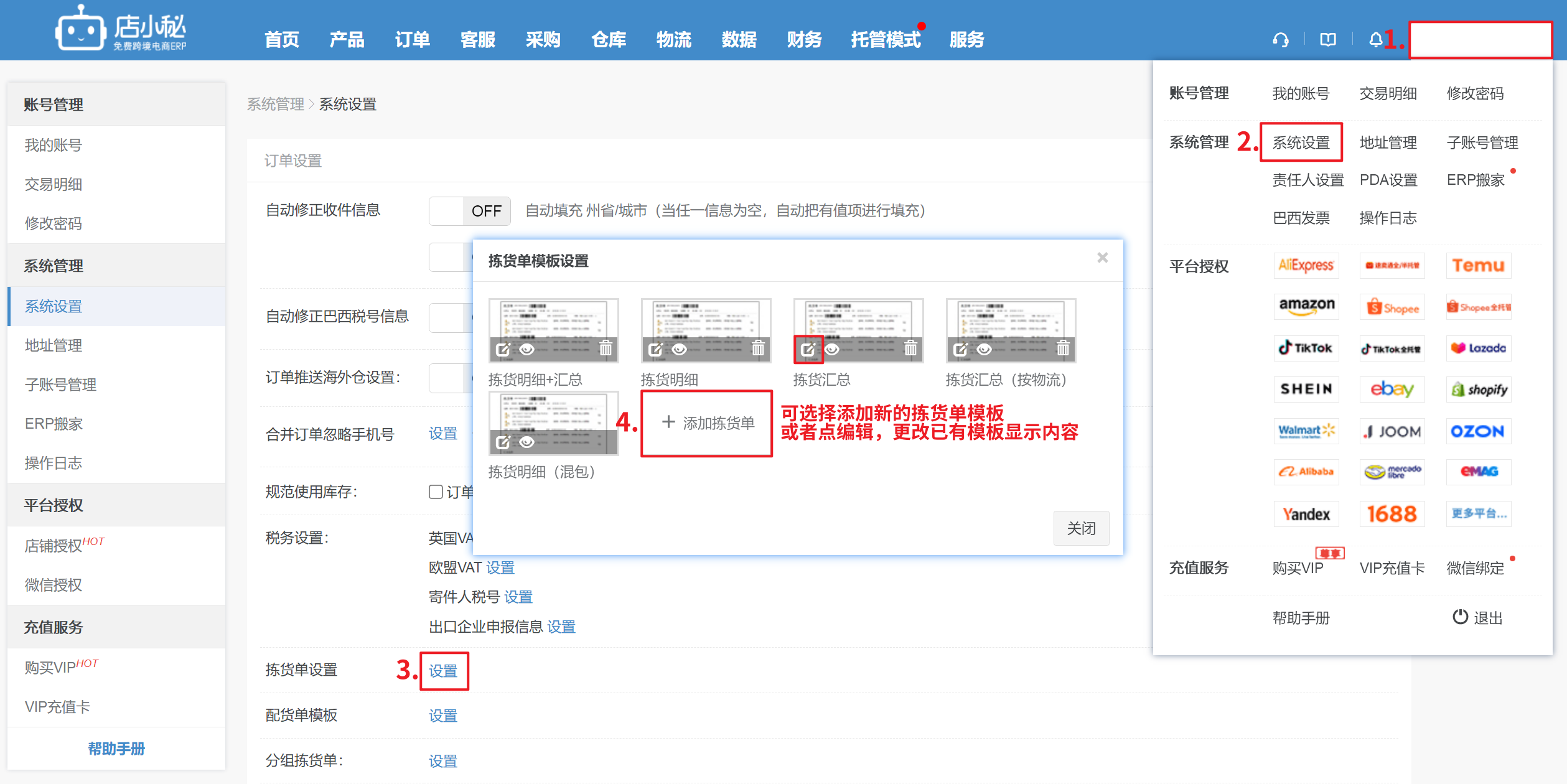Open the 订单 top navigation menu
The image size is (1567, 784).
(x=412, y=40)
